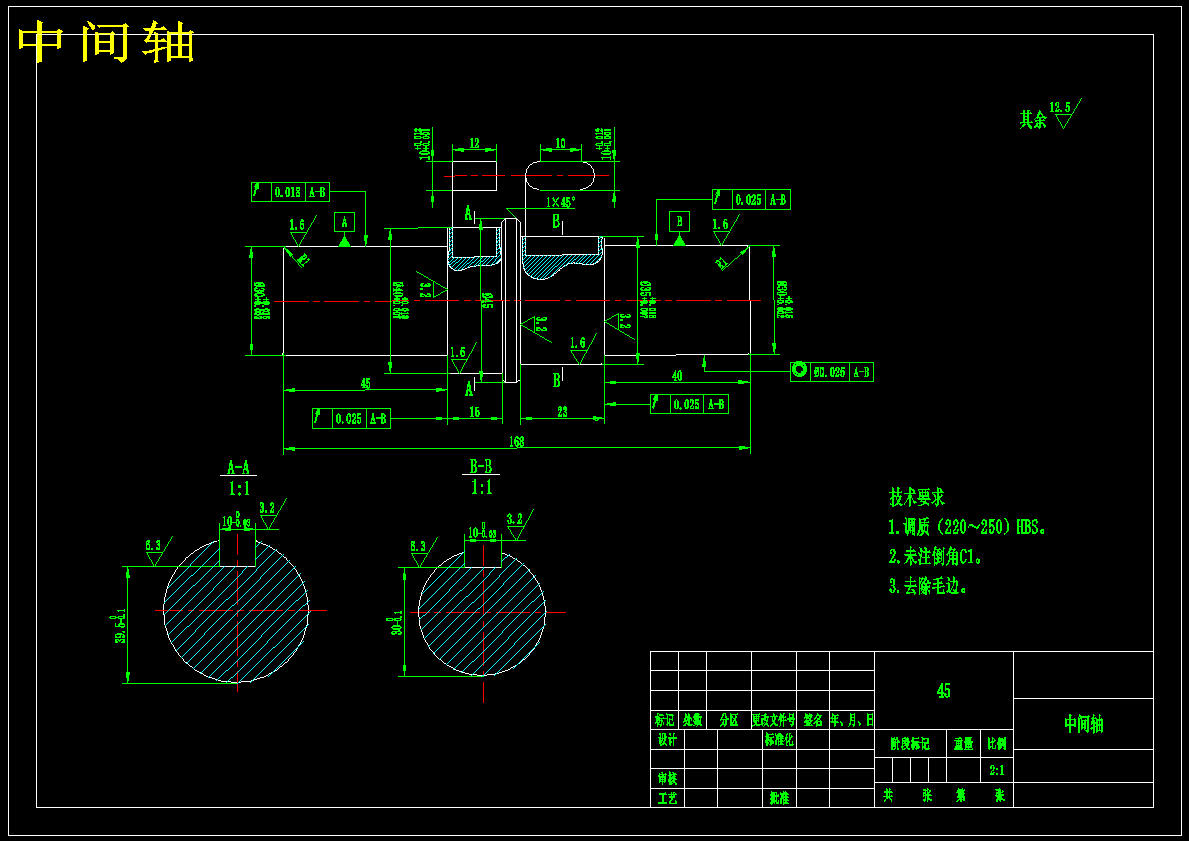Click the 23 length dimension
The image size is (1189, 841).
point(562,412)
